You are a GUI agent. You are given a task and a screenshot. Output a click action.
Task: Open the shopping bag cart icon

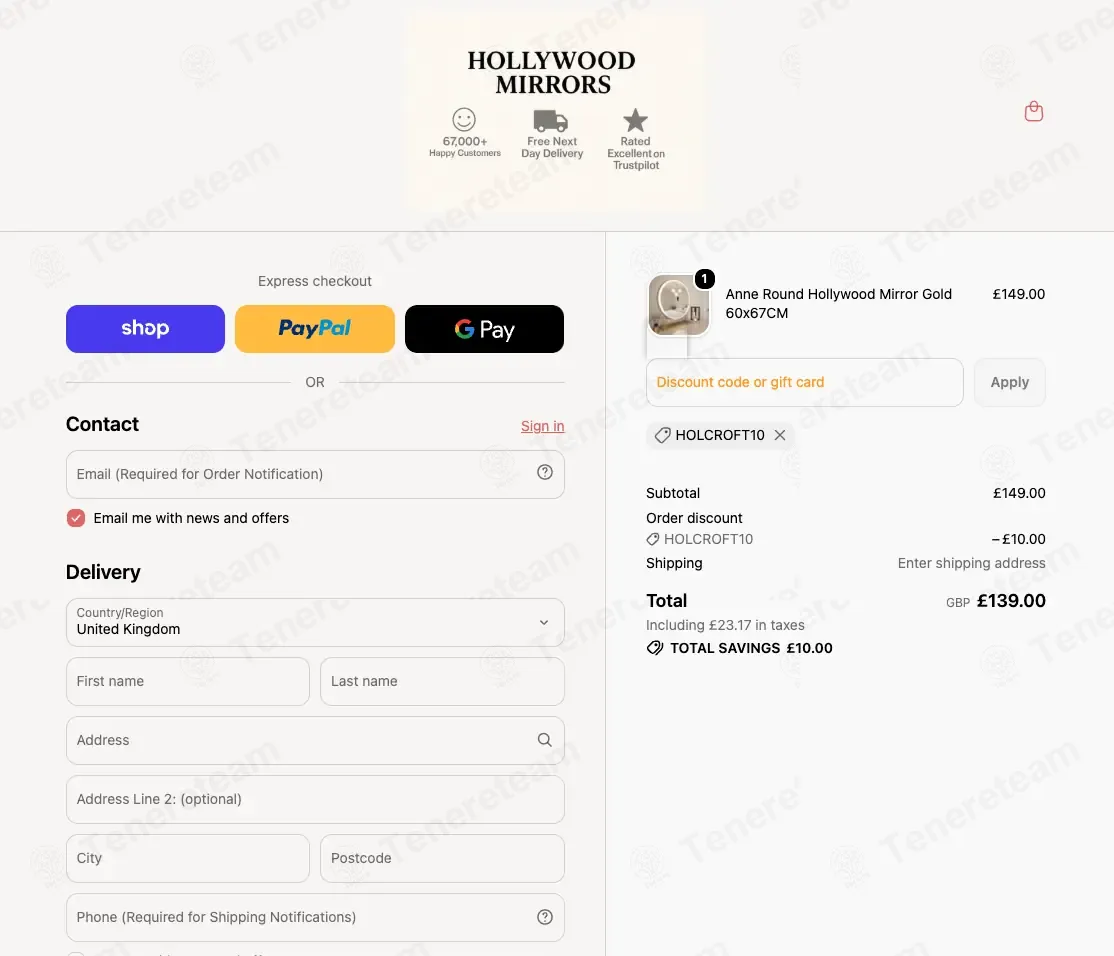(1034, 112)
